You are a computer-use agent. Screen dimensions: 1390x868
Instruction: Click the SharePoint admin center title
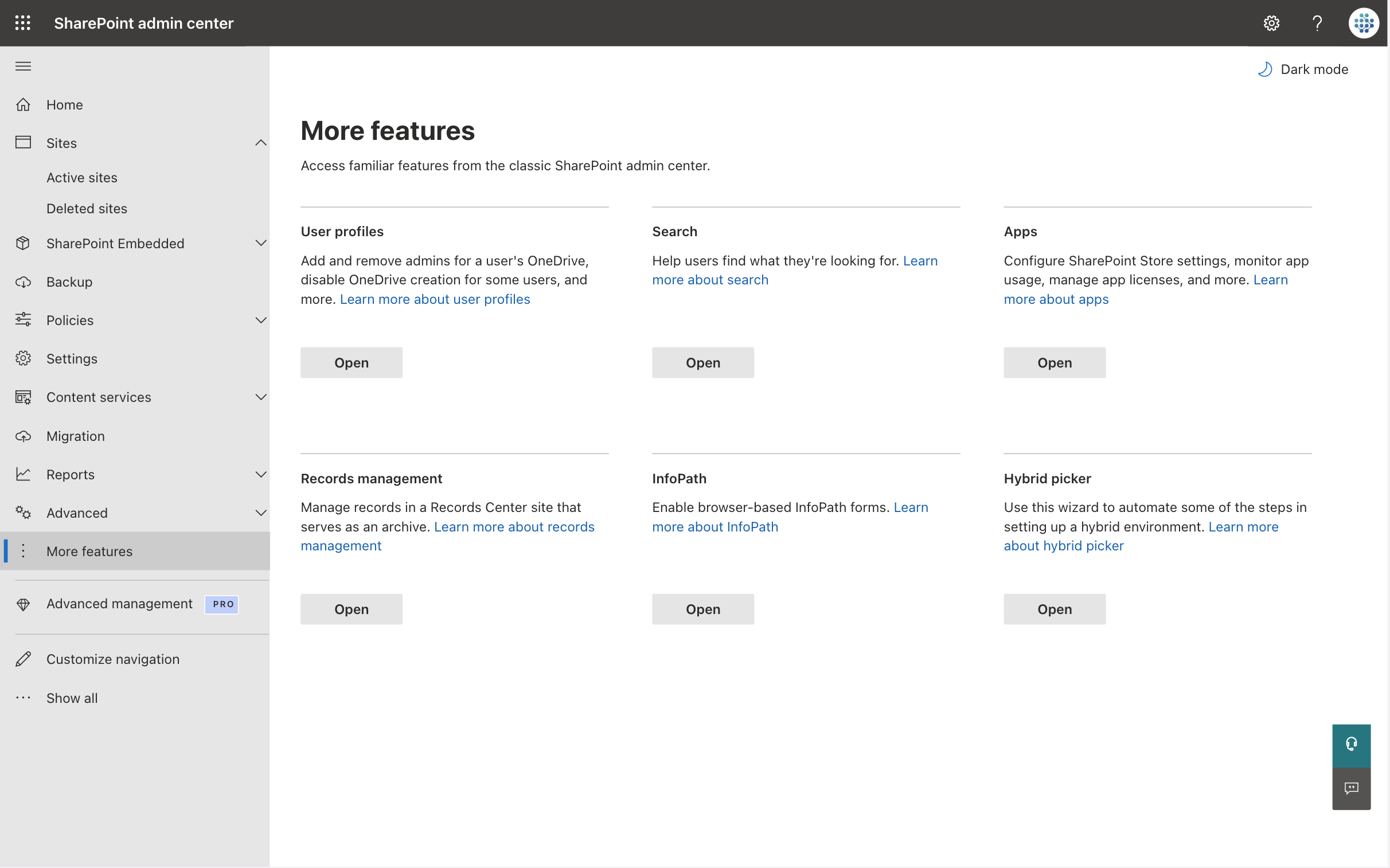143,23
